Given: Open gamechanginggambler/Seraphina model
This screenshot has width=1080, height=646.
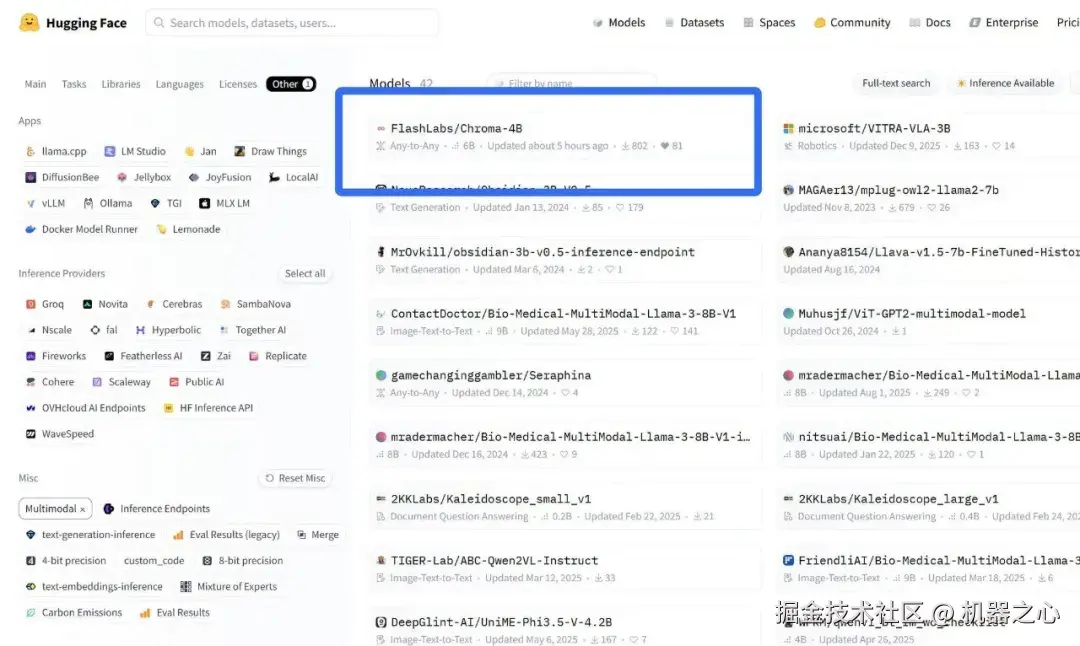Looking at the screenshot, I should click(490, 375).
